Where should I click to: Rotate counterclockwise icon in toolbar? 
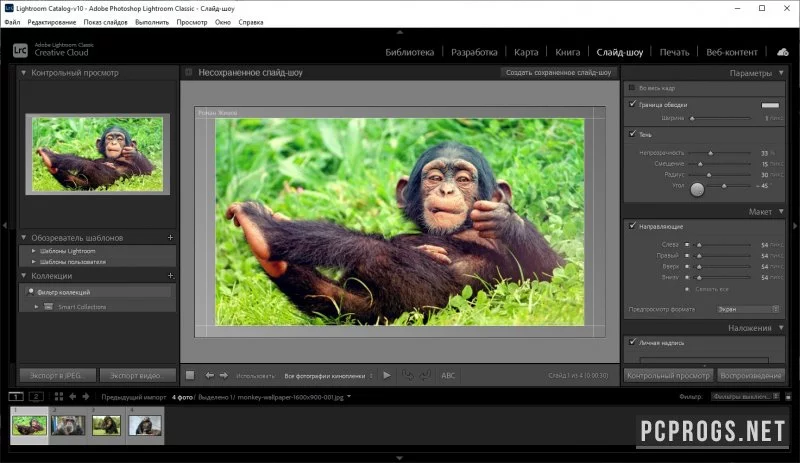(408, 375)
